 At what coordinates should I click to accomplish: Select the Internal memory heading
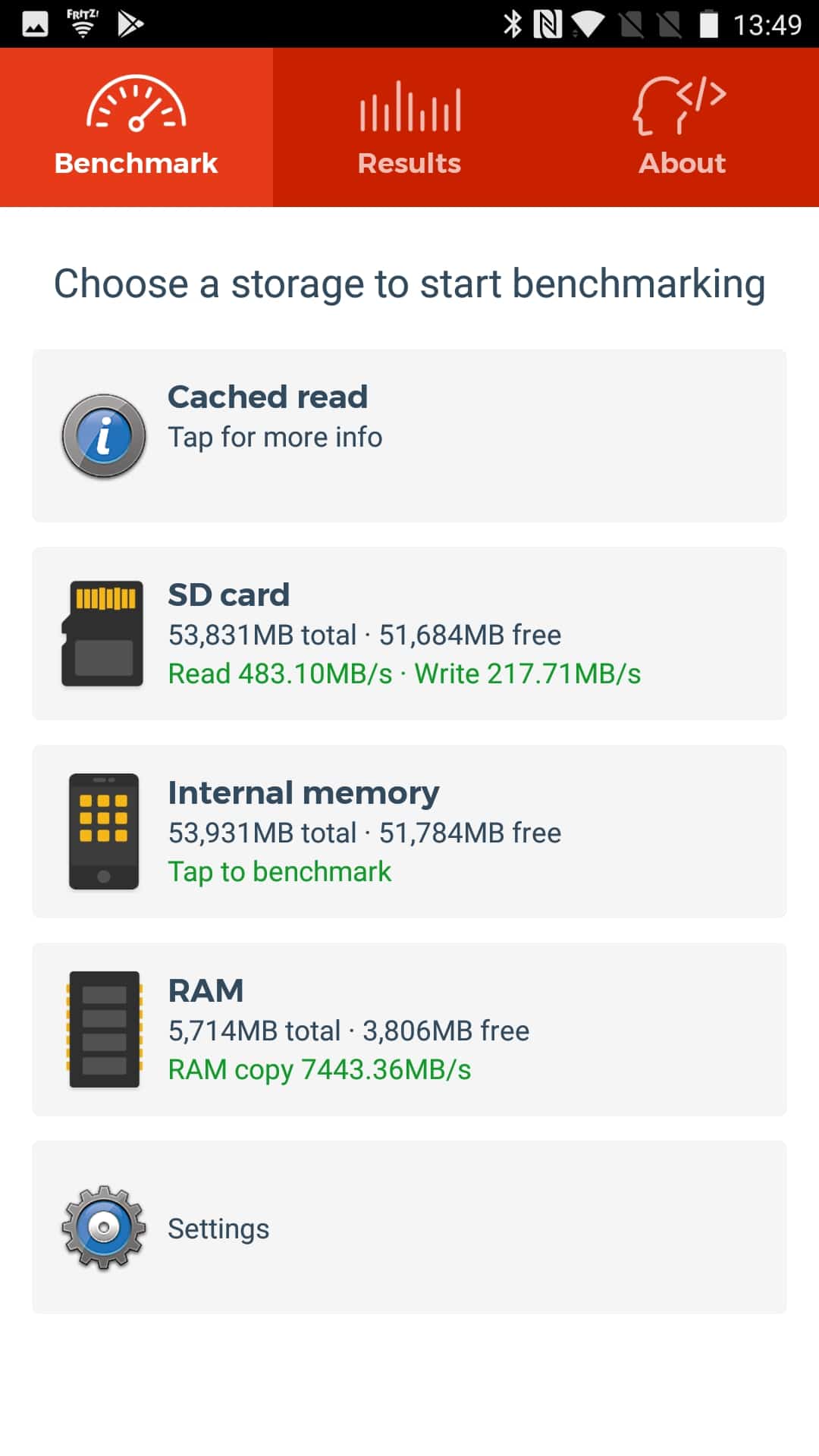coord(303,792)
